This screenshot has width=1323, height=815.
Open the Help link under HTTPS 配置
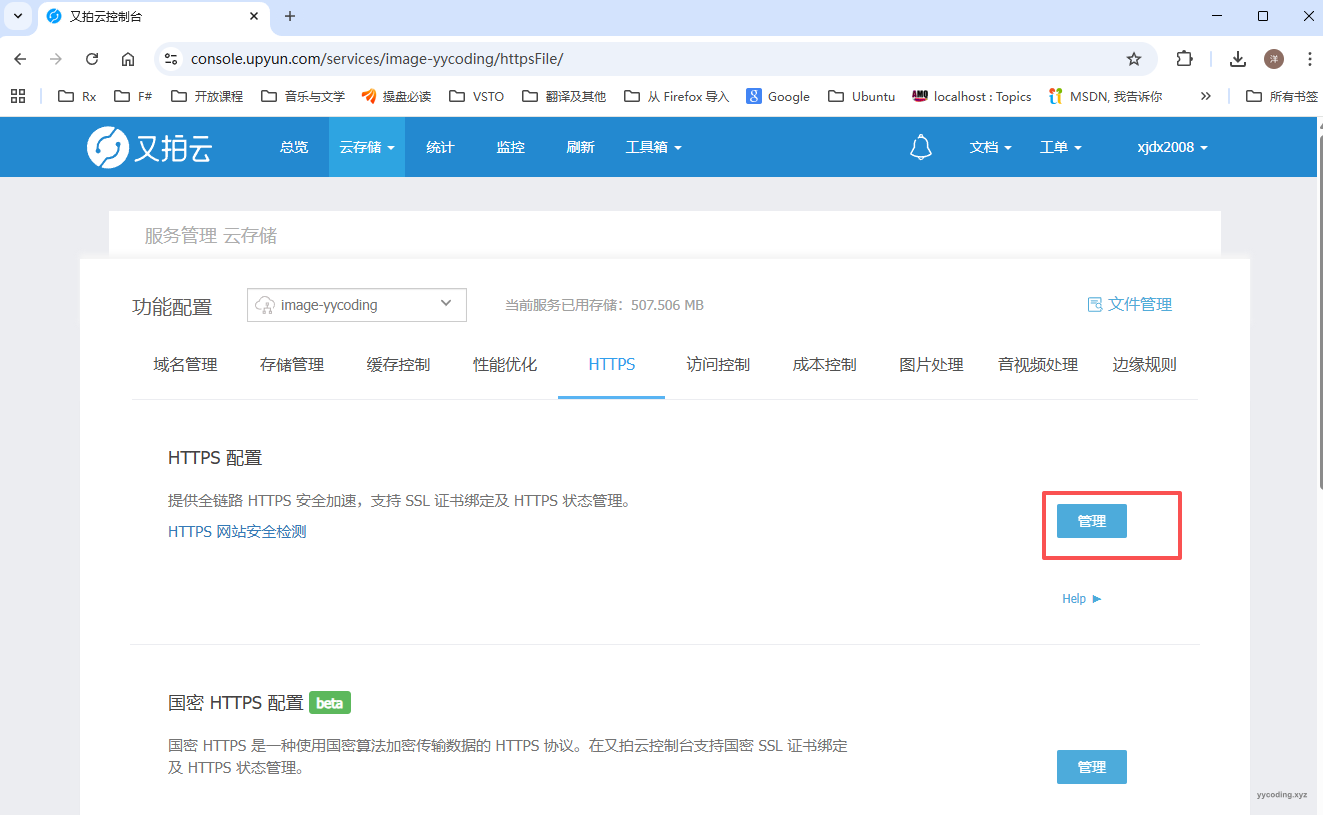point(1081,599)
